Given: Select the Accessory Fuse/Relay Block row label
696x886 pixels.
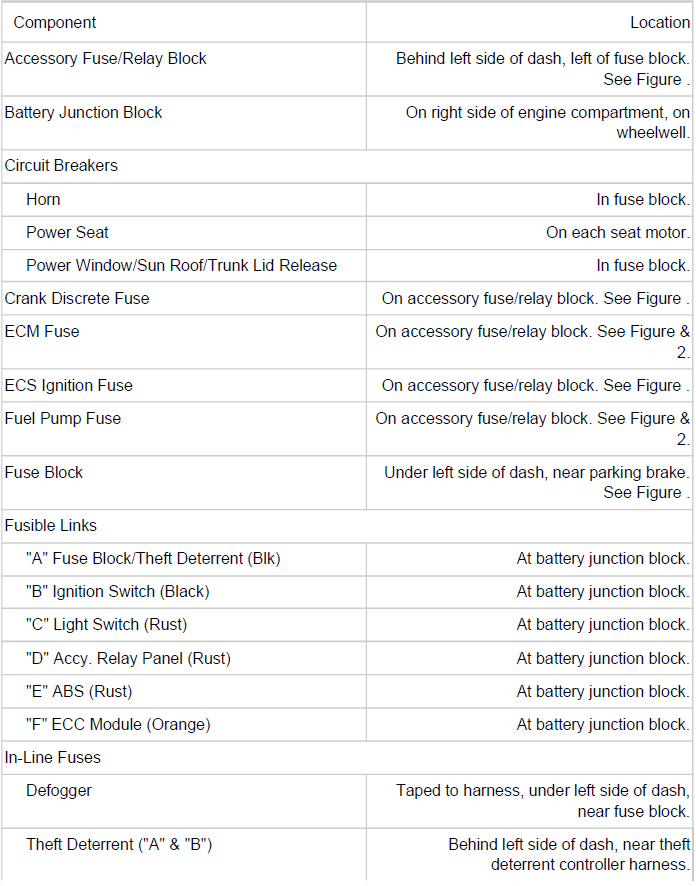Looking at the screenshot, I should click(105, 59).
